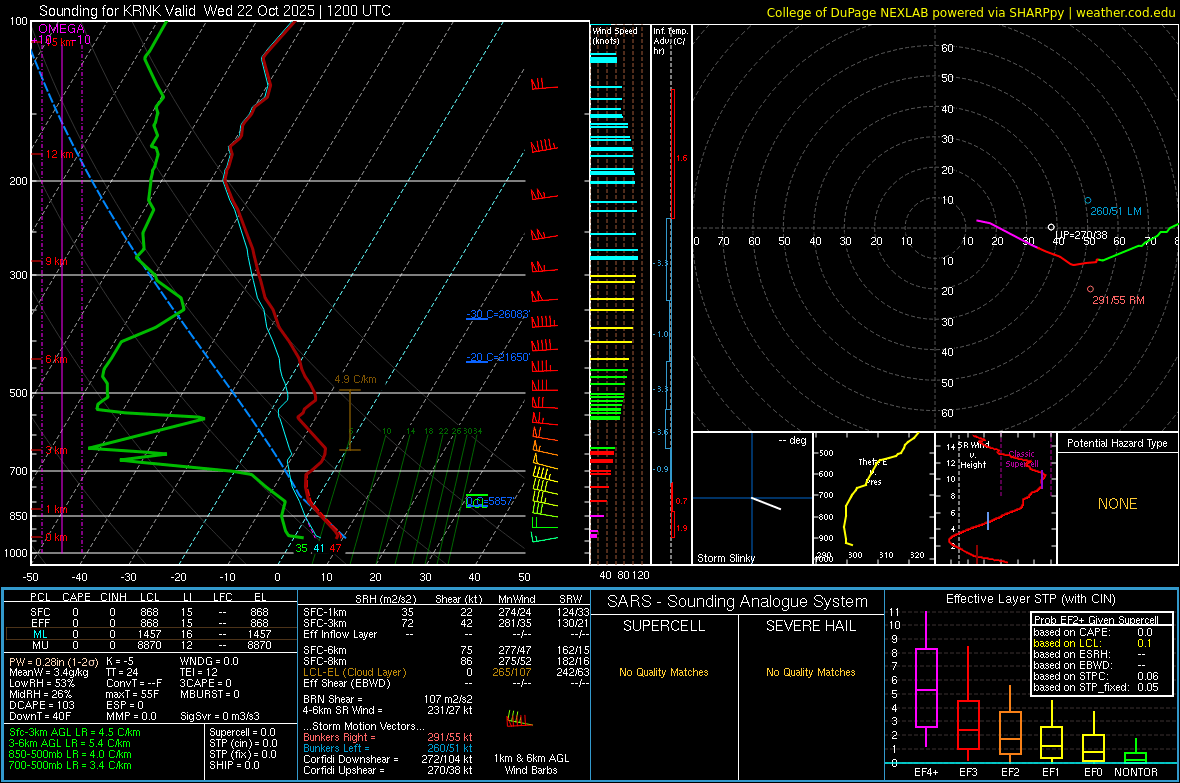Click the 'Supercell = 0.0' composite value
Viewport: 1180px width, 783px height.
[x=242, y=732]
